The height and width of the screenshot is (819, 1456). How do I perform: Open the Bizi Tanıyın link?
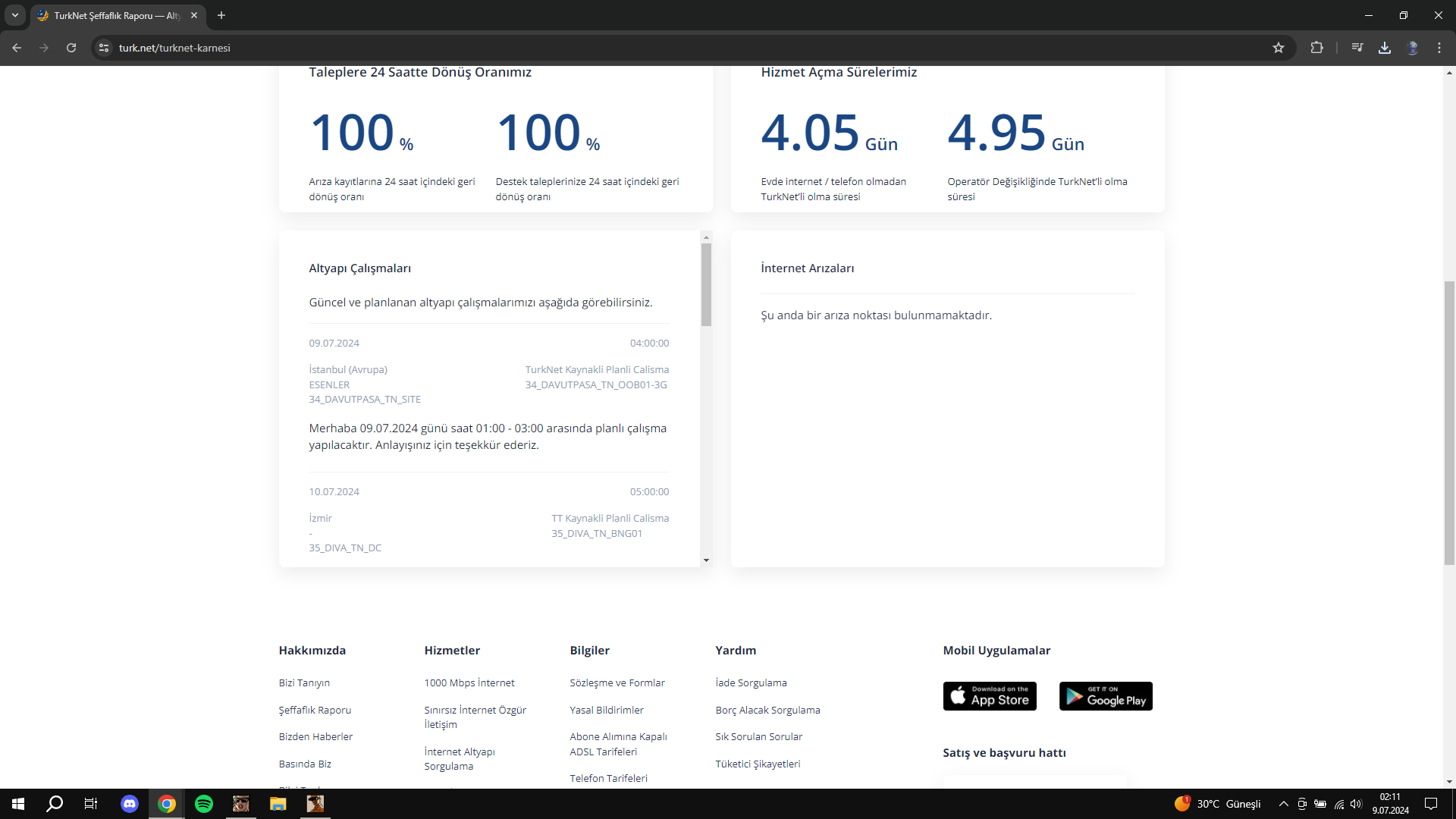pos(304,682)
